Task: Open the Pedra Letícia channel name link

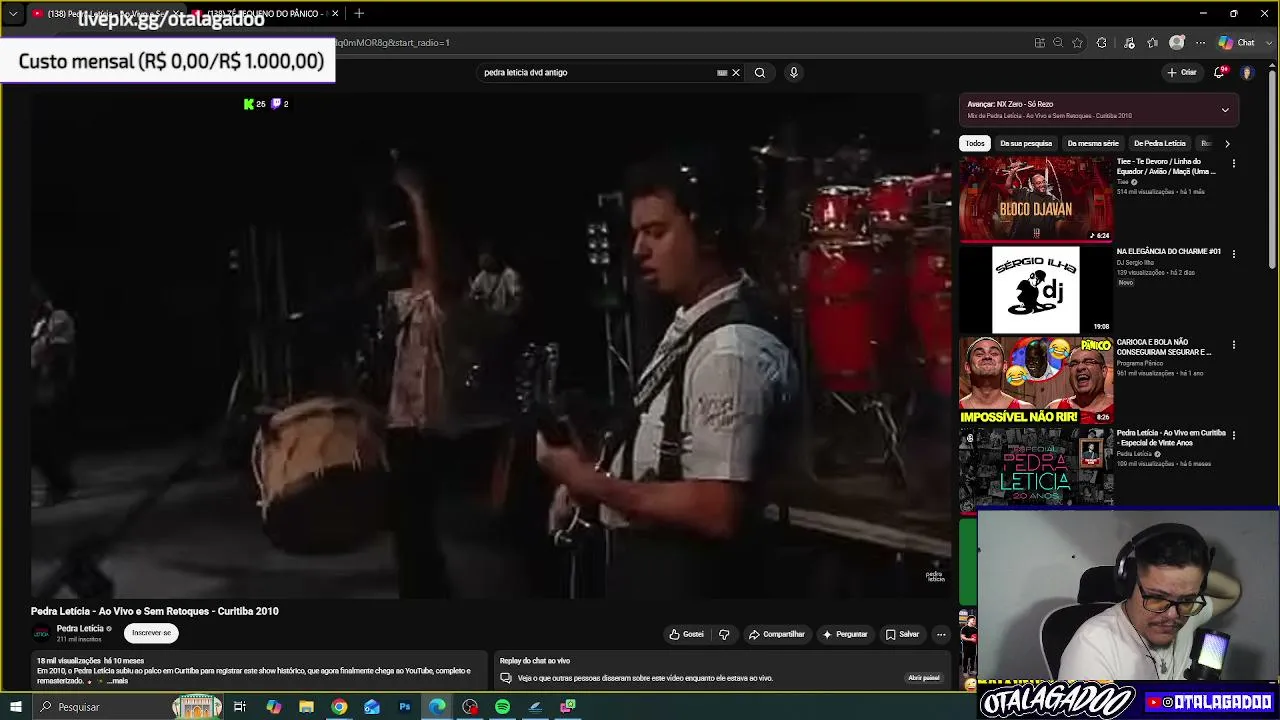Action: [80, 629]
